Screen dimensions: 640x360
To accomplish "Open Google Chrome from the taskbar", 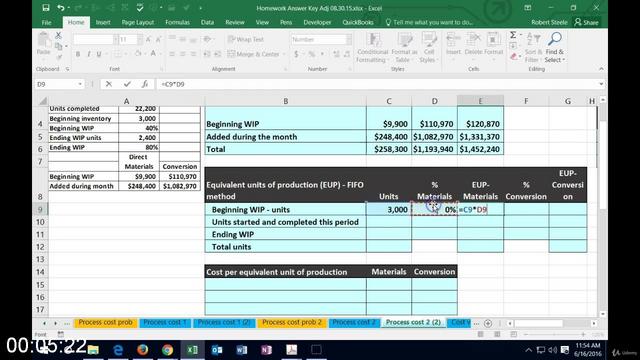I will click(x=167, y=350).
